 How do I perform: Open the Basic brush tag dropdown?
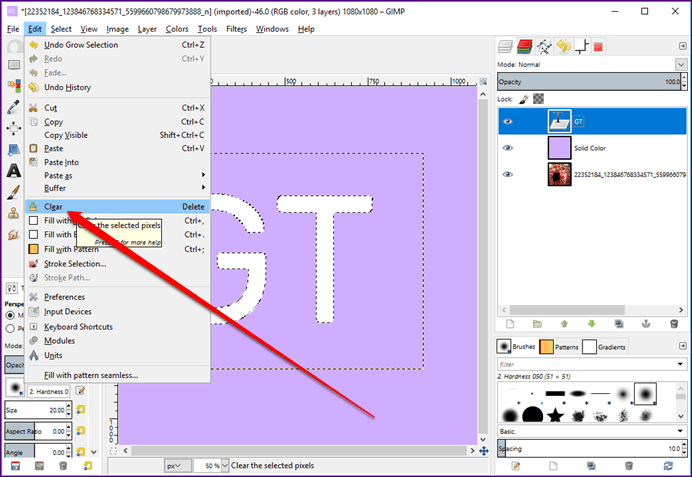tap(680, 431)
